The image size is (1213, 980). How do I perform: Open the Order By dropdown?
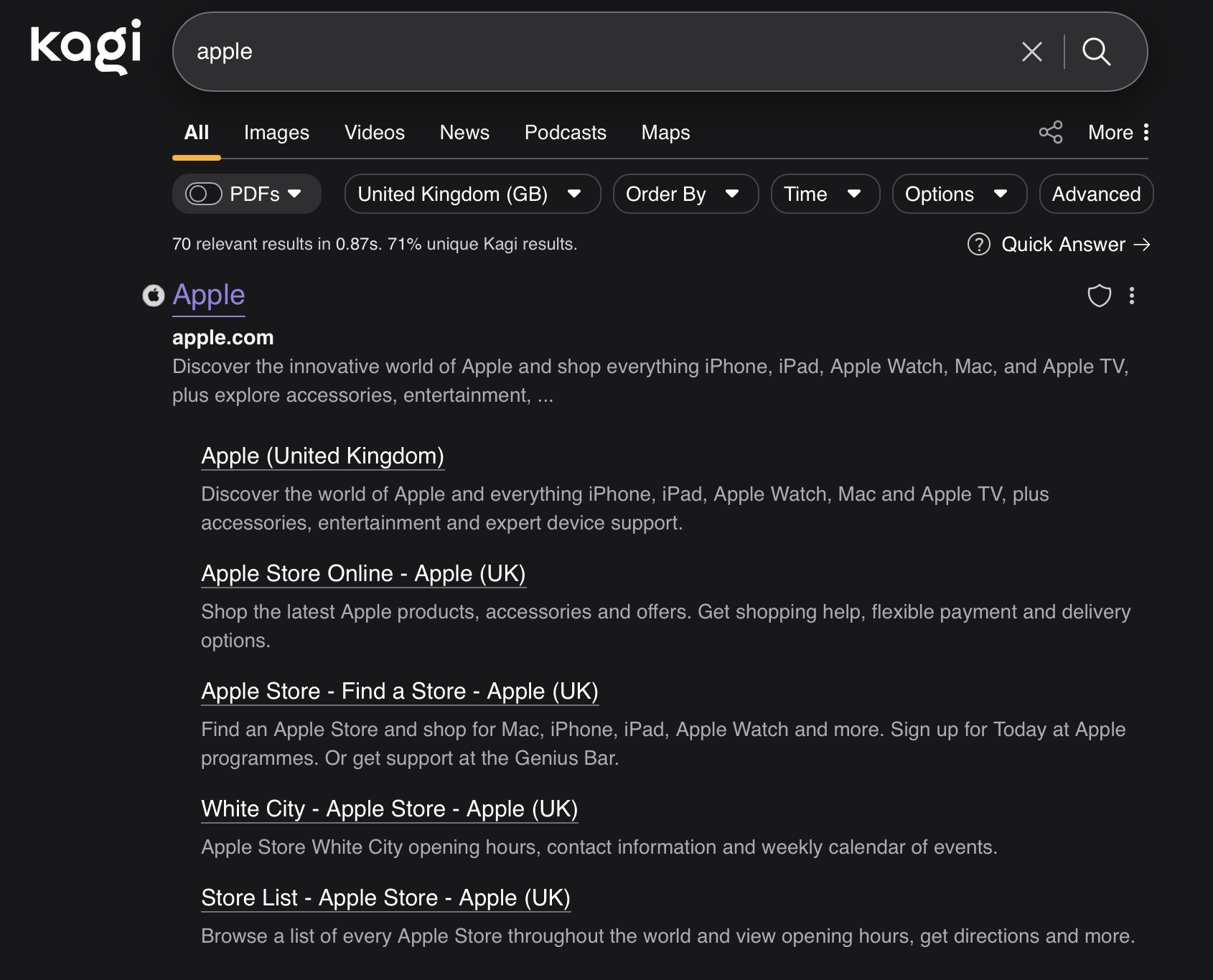(685, 194)
